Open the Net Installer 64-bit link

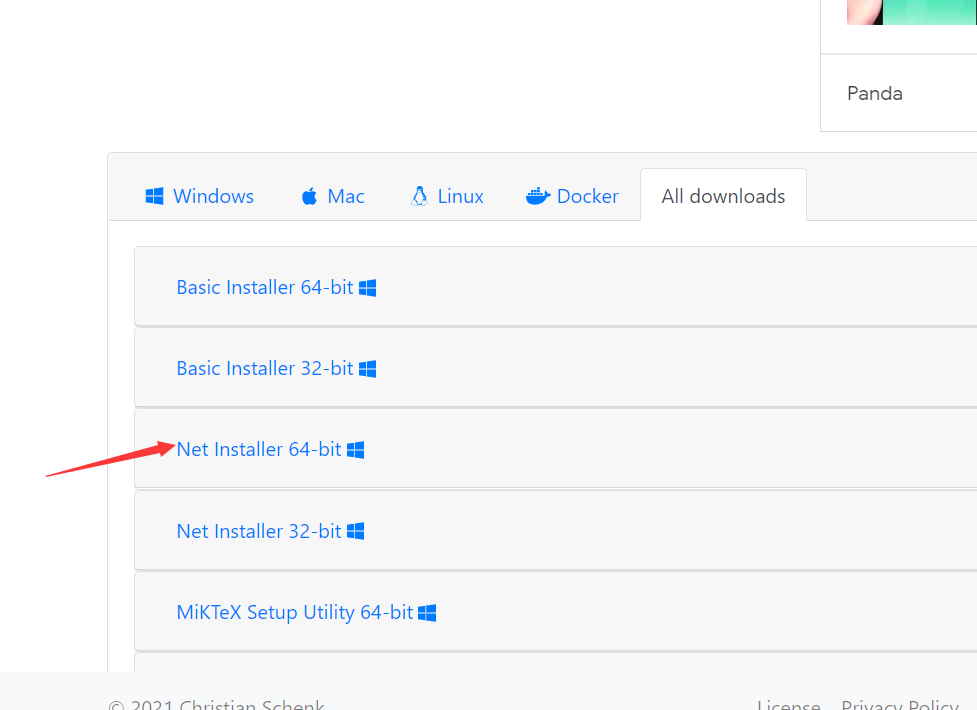259,449
